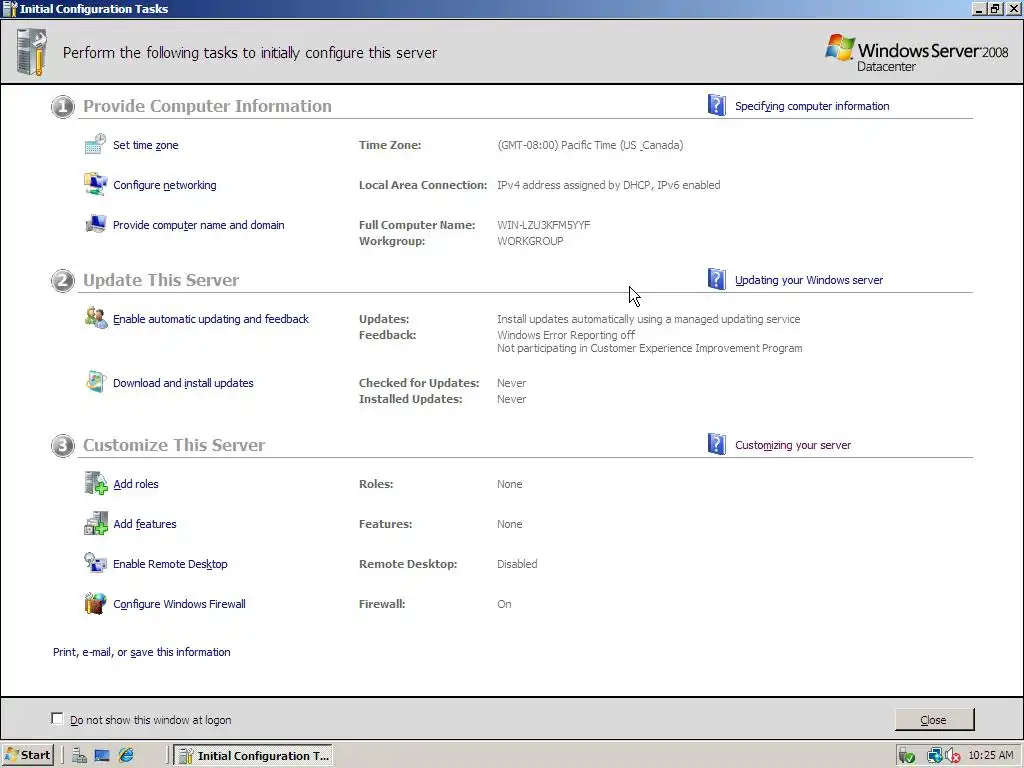Open the Add features link
The width and height of the screenshot is (1024, 768).
click(145, 524)
